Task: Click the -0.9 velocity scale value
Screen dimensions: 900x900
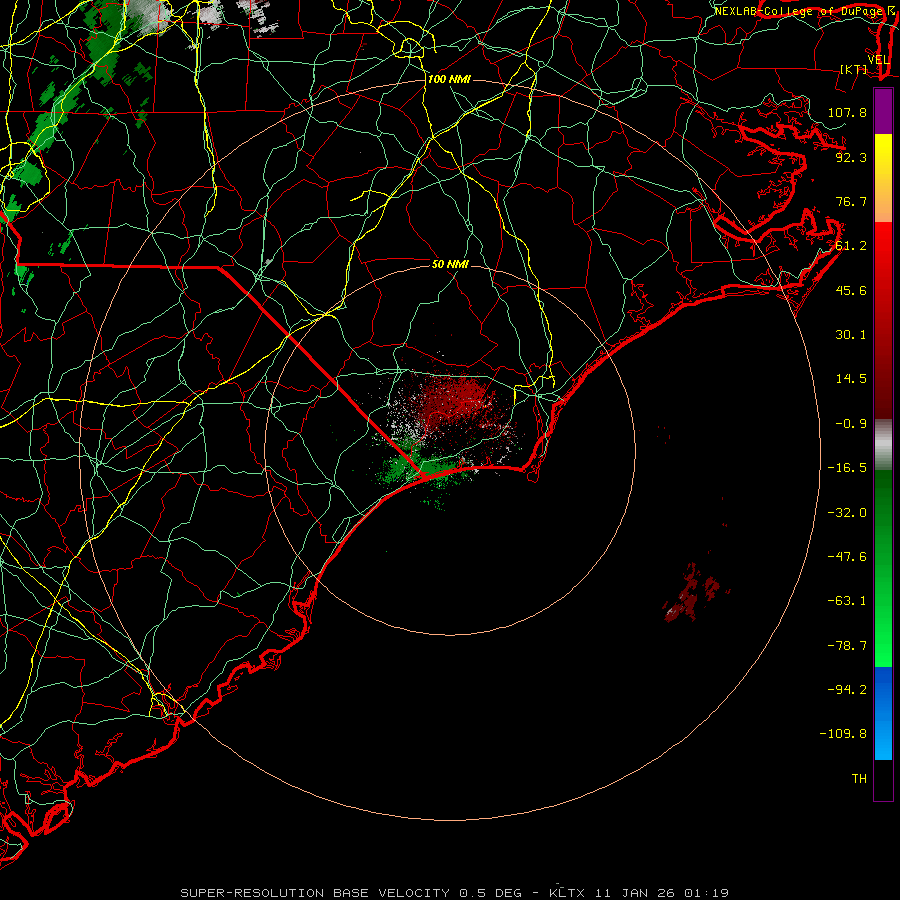Action: (x=851, y=424)
